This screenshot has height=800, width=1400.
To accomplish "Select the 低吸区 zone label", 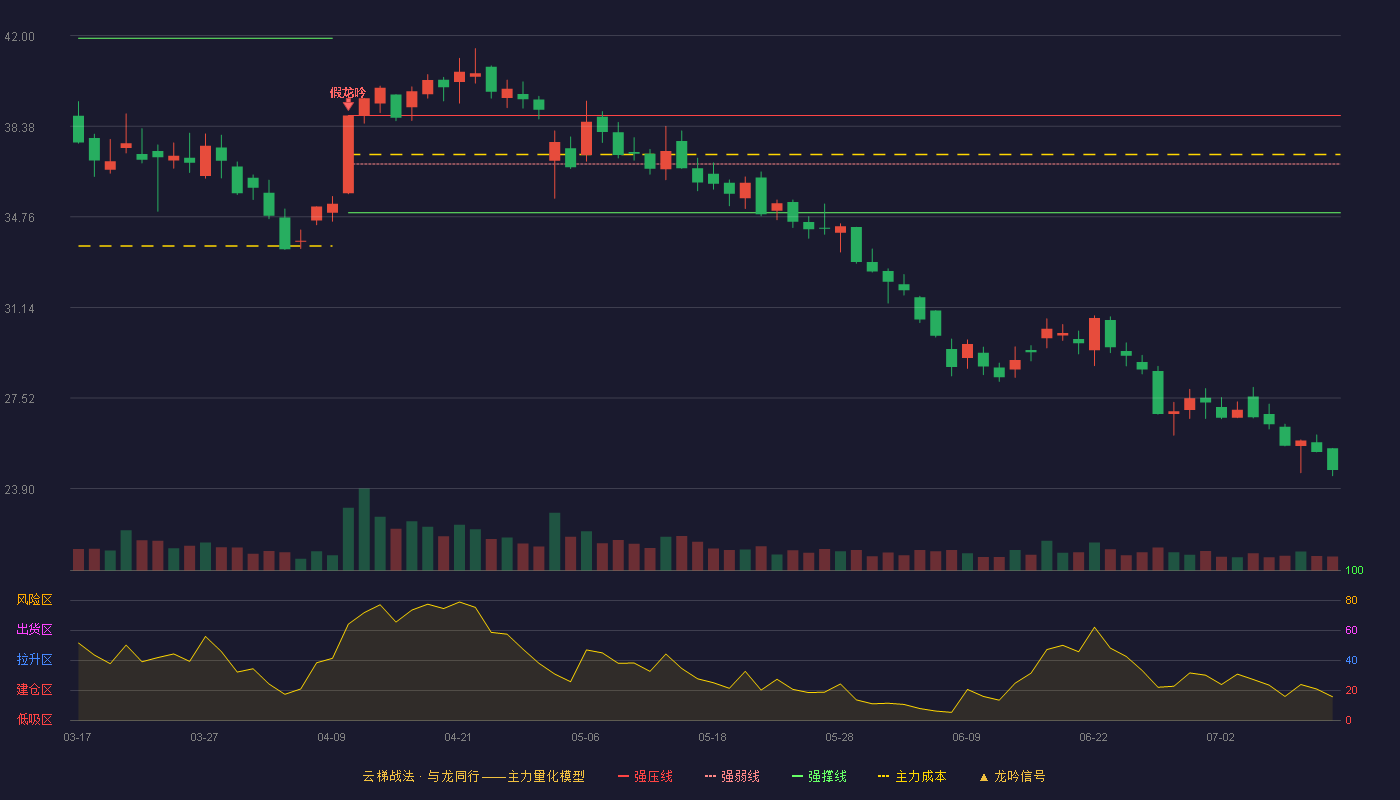I will (x=34, y=719).
